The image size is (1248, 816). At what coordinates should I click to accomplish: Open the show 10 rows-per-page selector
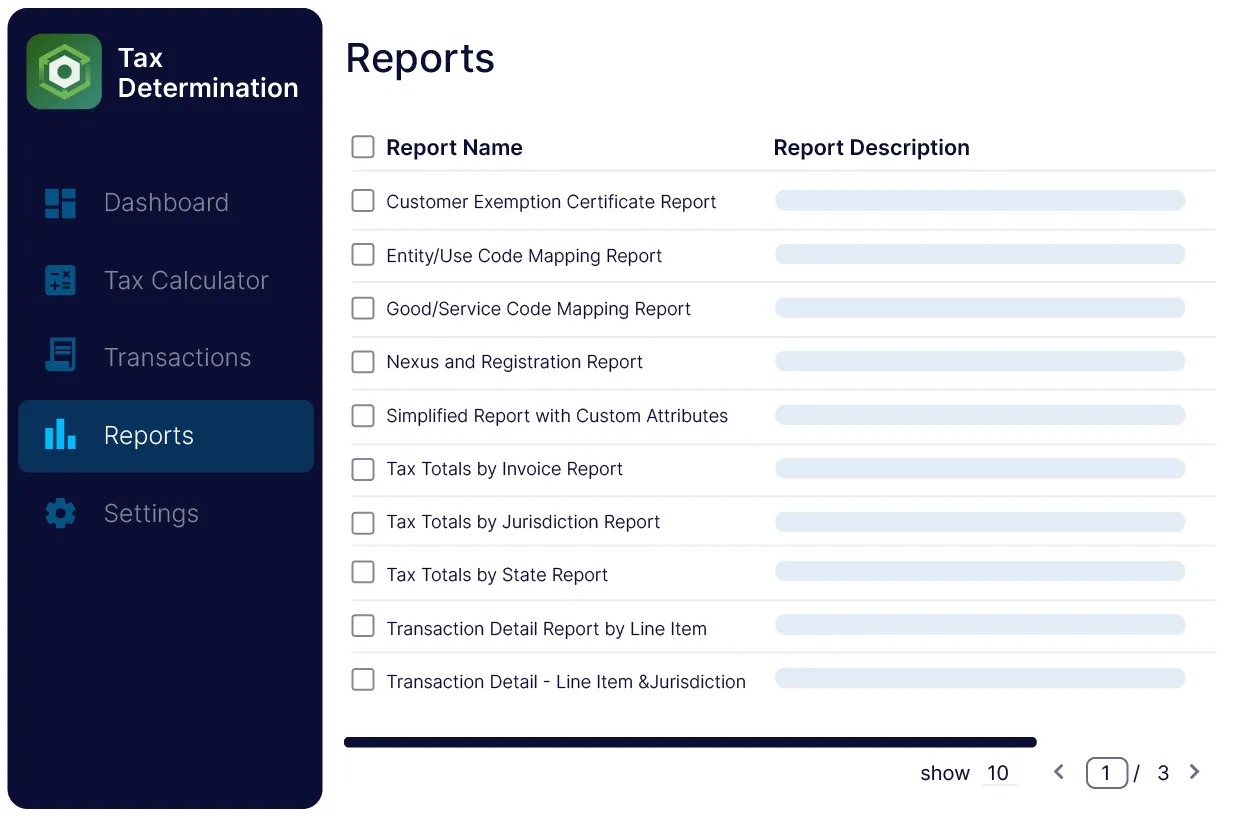(x=998, y=773)
